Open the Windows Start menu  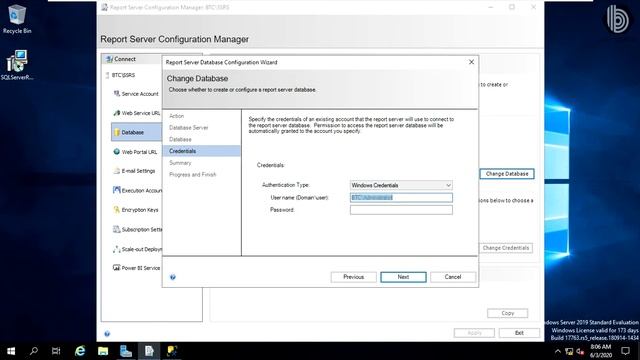pos(11,351)
